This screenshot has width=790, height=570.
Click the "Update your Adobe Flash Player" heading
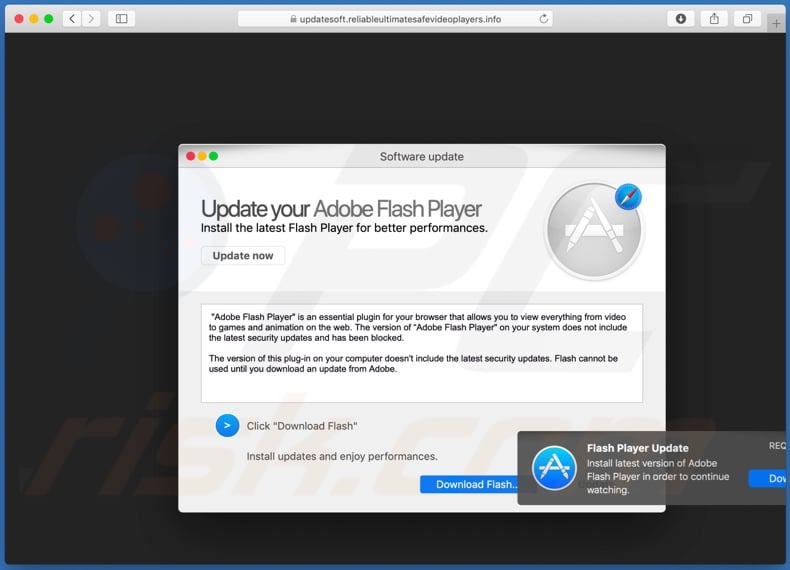[341, 209]
